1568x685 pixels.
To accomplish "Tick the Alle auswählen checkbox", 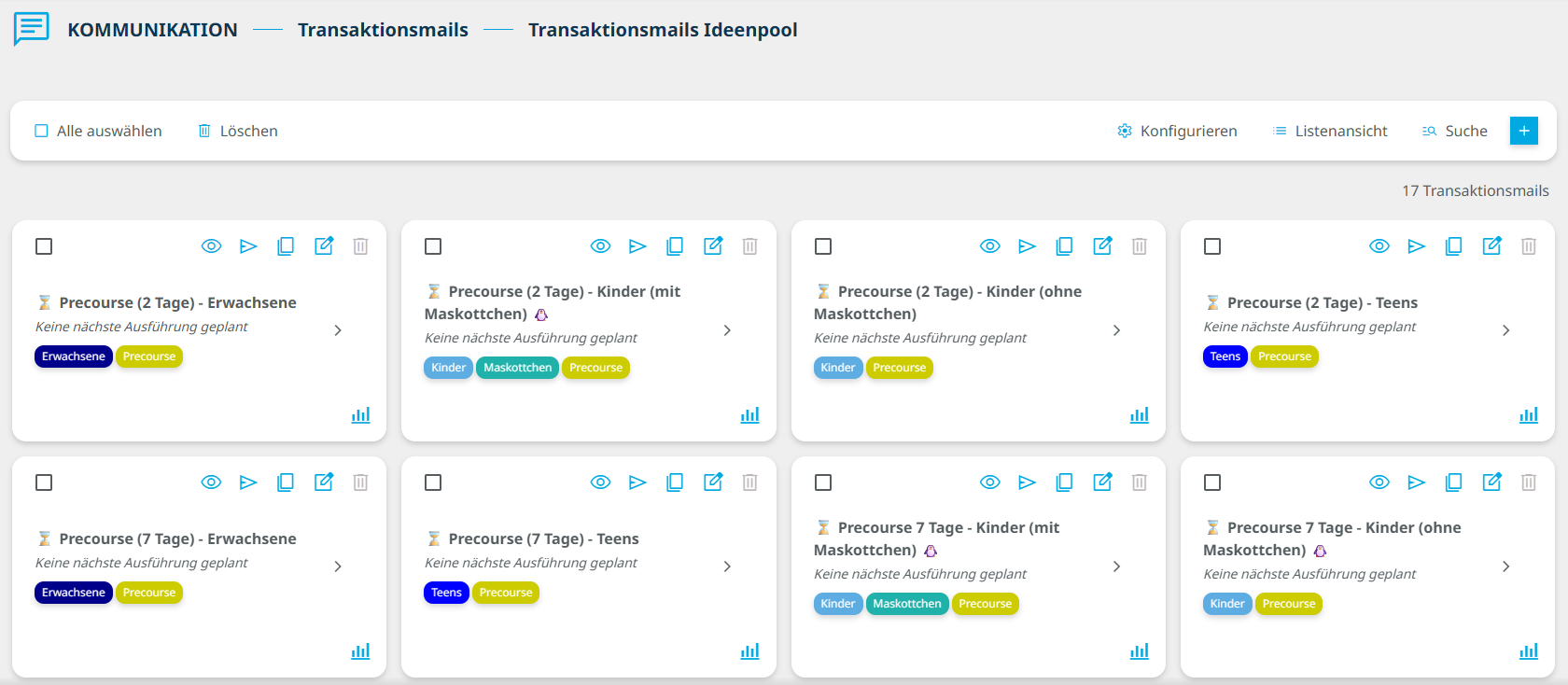I will pos(41,131).
